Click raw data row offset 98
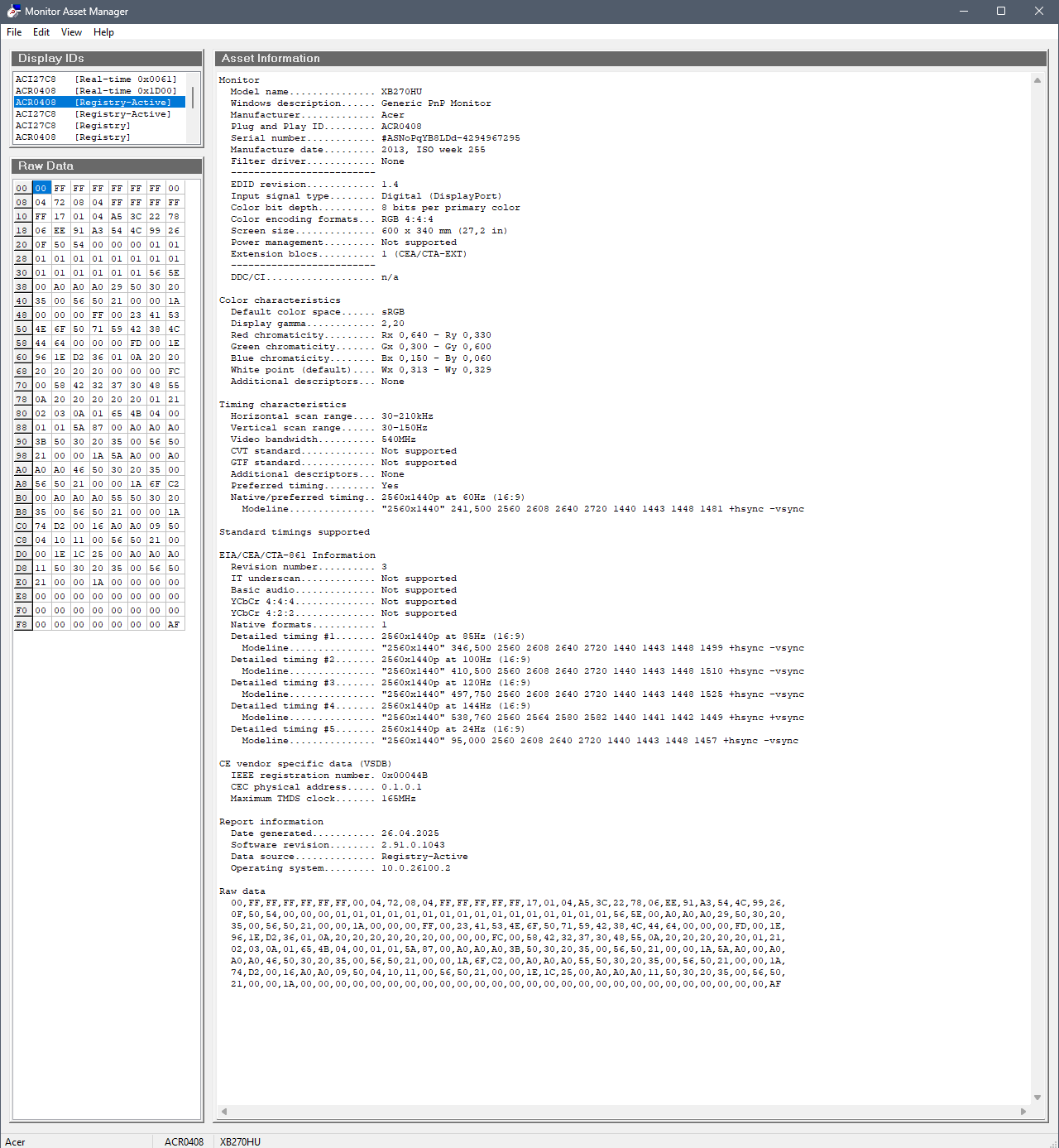1059x1148 pixels. click(x=22, y=456)
